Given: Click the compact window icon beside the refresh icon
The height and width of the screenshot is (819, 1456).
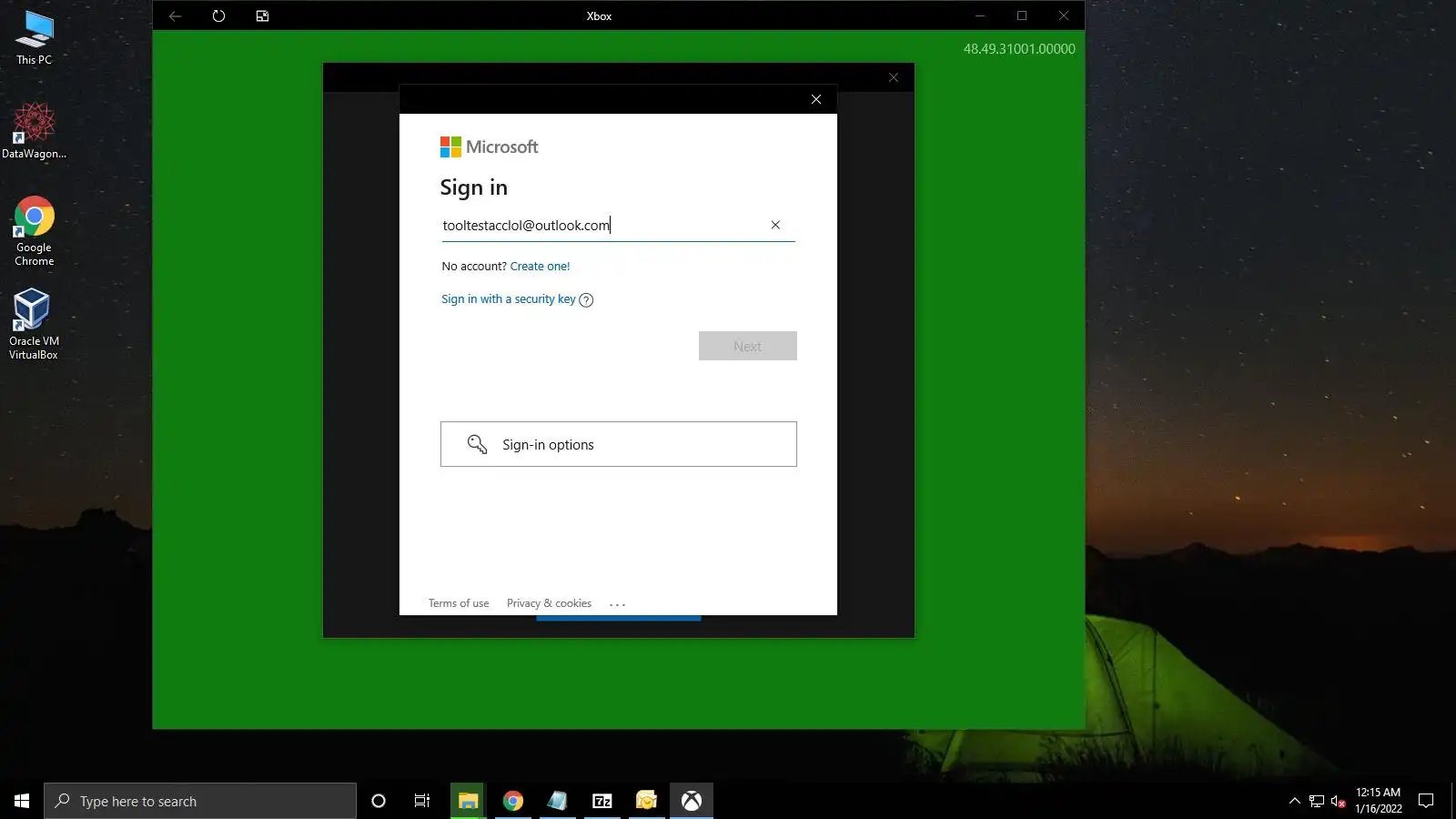Looking at the screenshot, I should point(262,15).
